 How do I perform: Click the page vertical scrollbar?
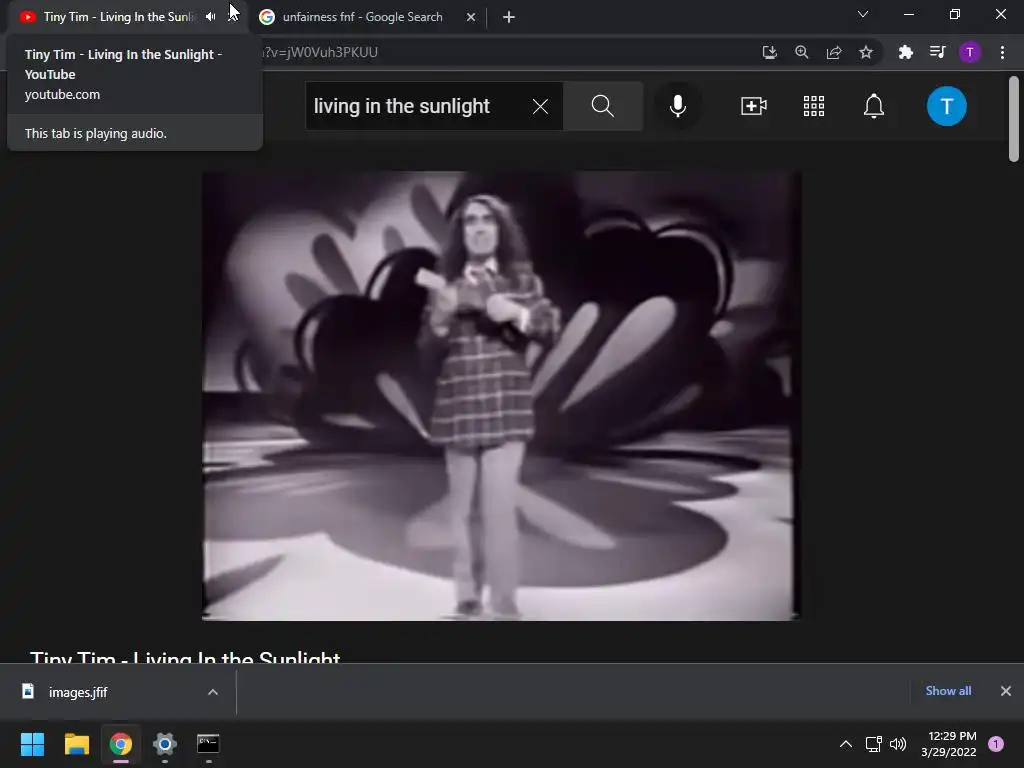click(1014, 119)
